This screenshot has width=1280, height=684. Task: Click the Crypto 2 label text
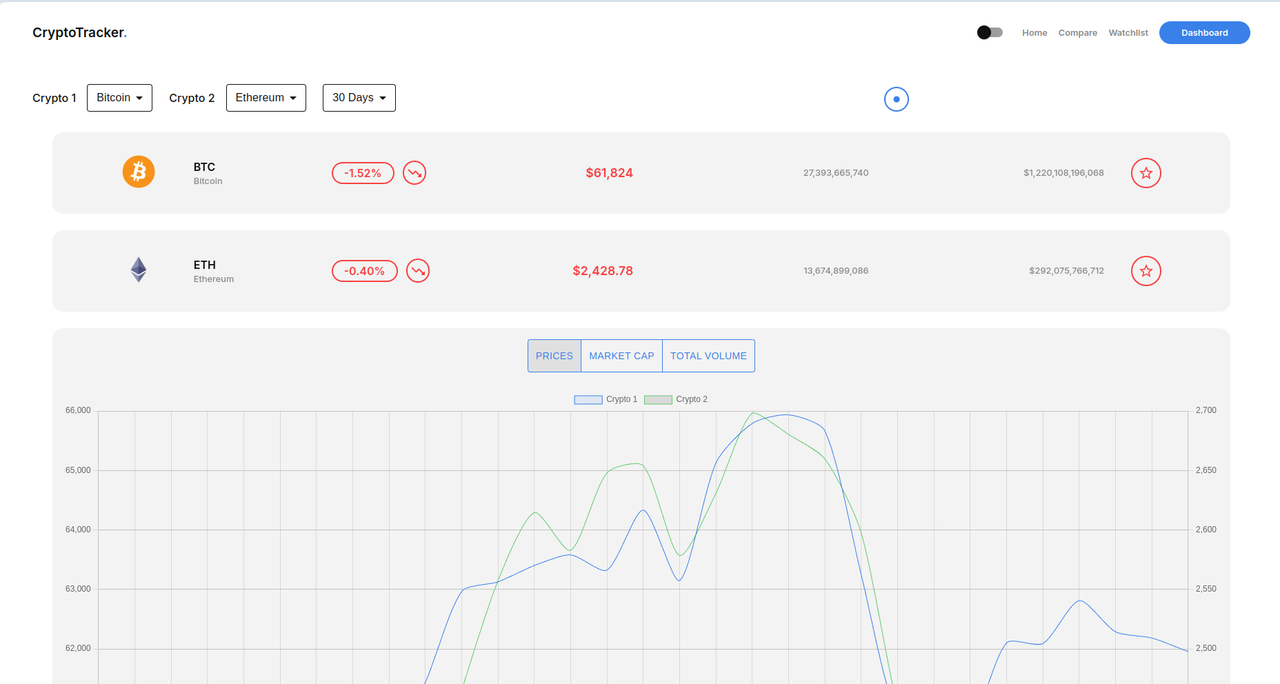192,98
